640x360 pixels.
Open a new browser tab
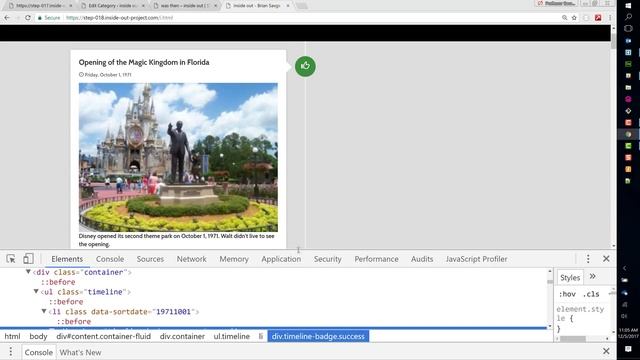302,6
